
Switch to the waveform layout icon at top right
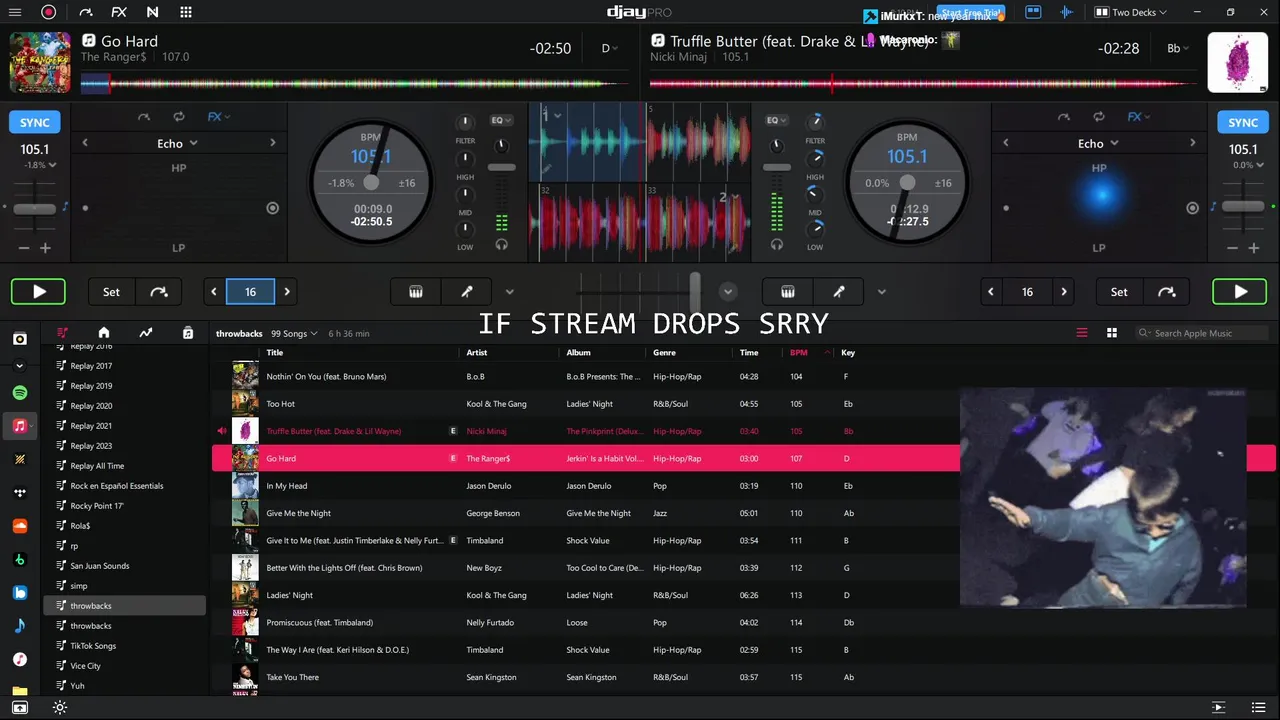point(1066,12)
